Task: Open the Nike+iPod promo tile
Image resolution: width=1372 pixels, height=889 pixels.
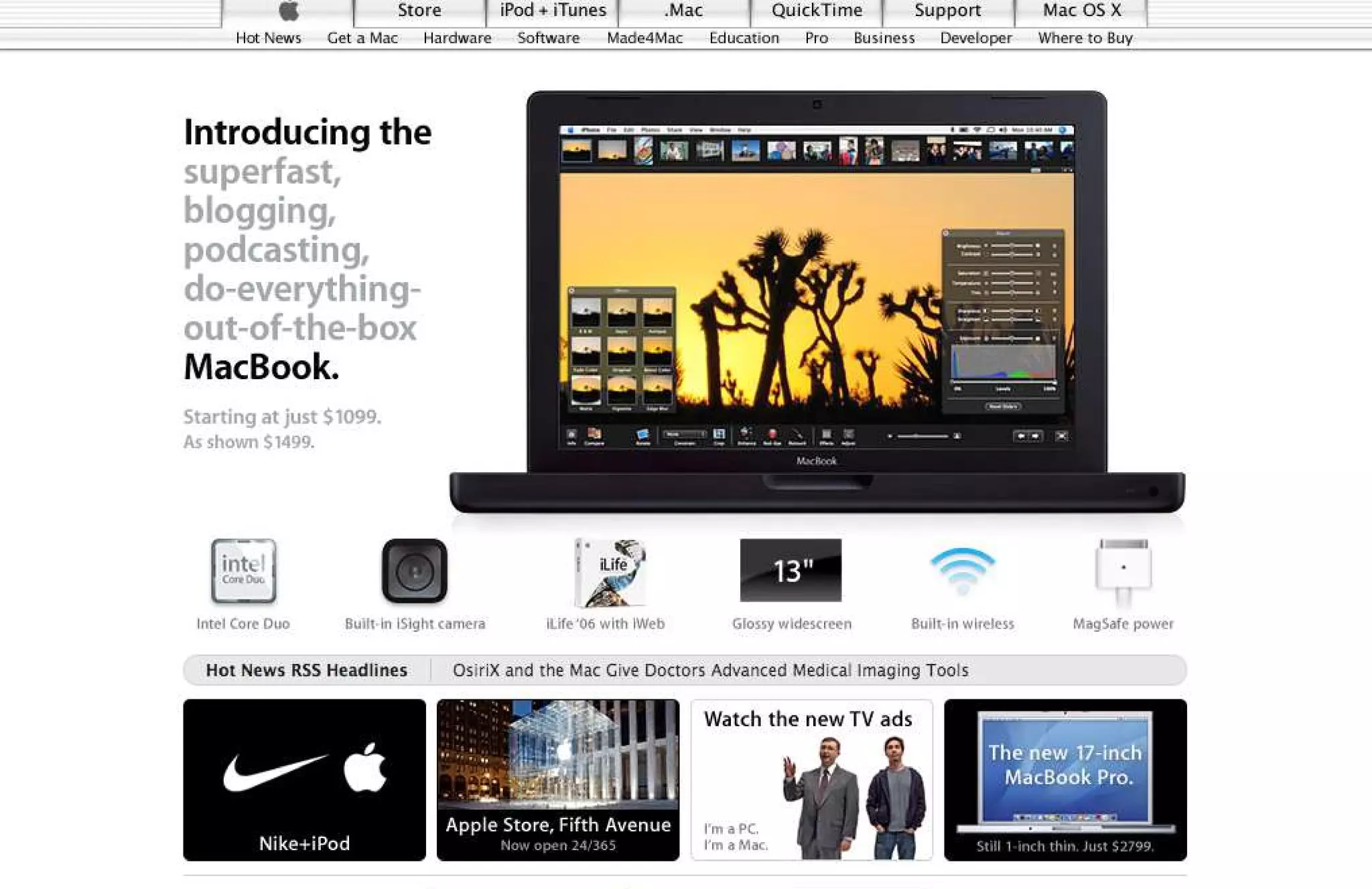Action: click(x=304, y=780)
